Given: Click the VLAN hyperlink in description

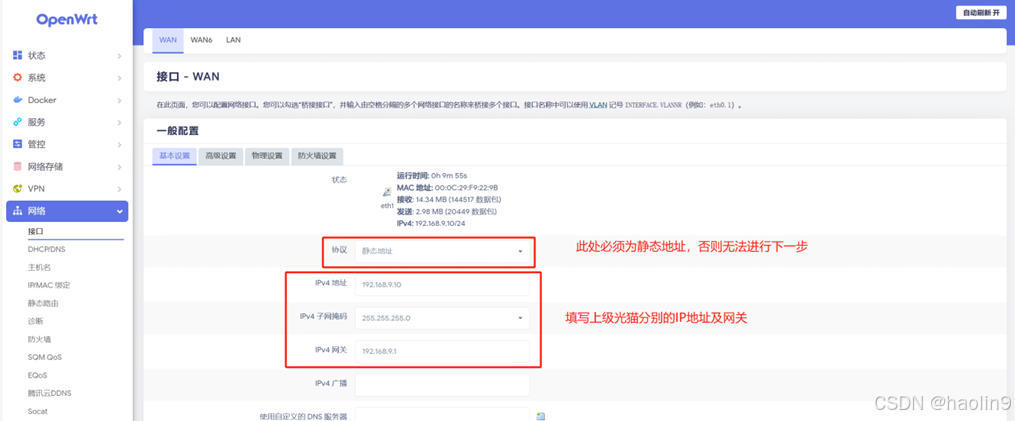Looking at the screenshot, I should click(597, 104).
